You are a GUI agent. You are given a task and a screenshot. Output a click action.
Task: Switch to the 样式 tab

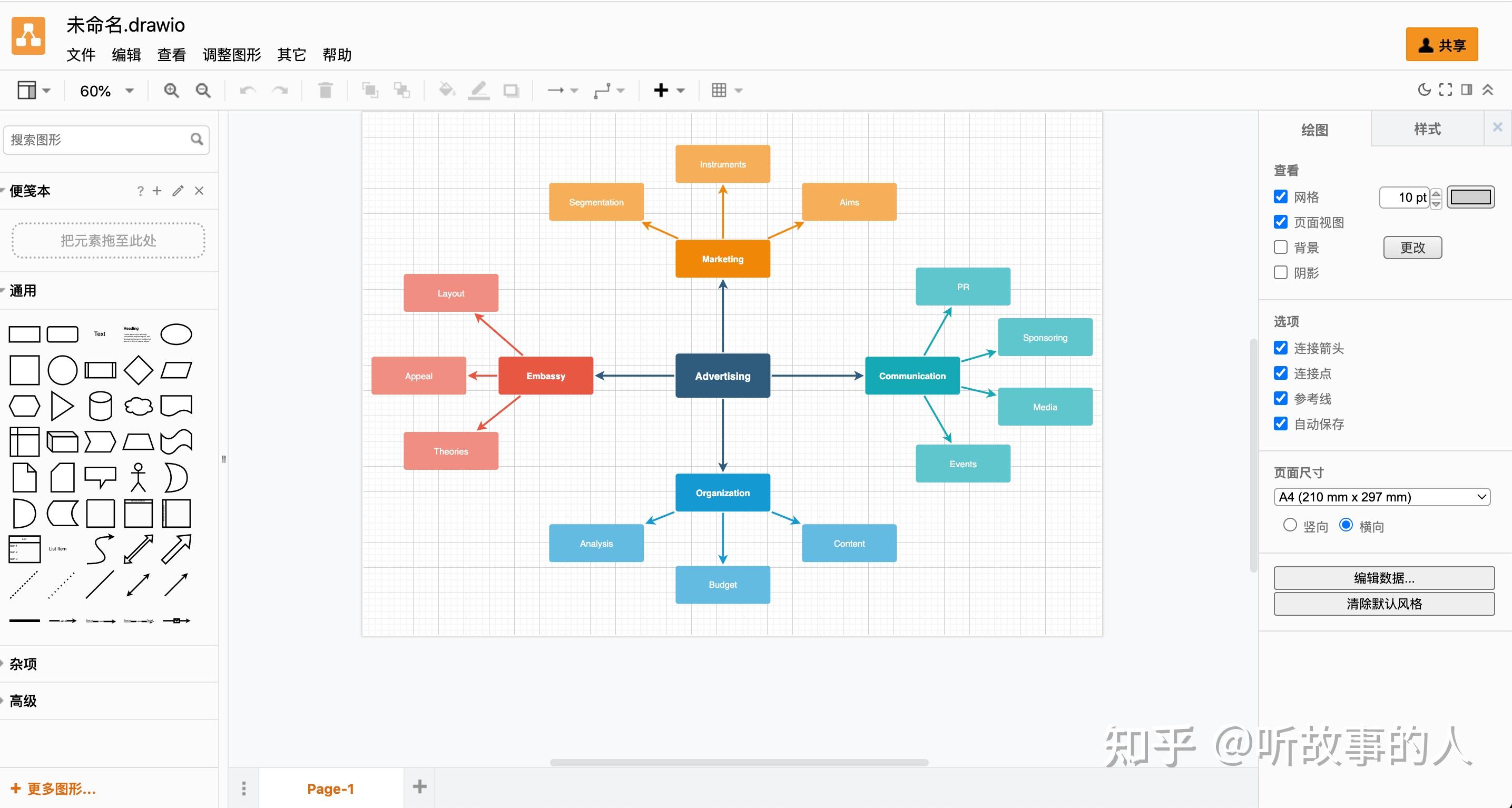(x=1427, y=129)
